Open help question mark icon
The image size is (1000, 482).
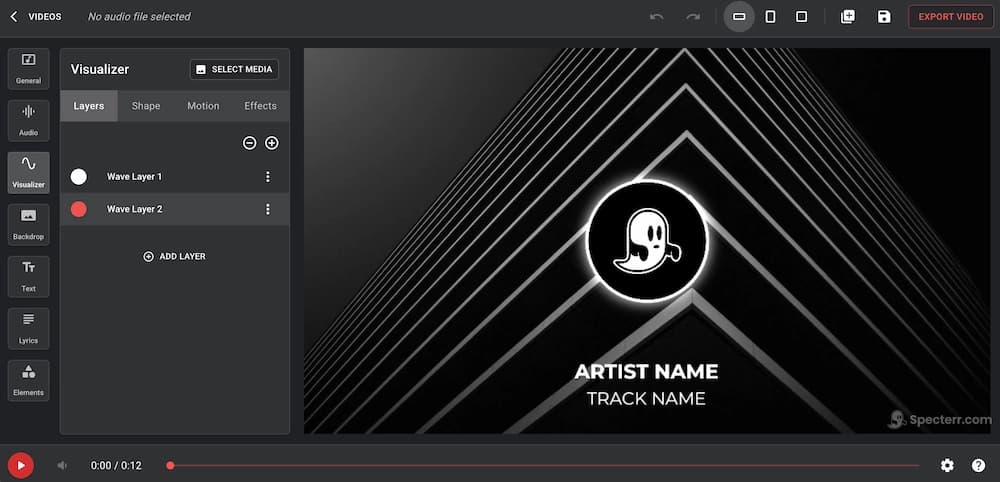pyautogui.click(x=978, y=465)
